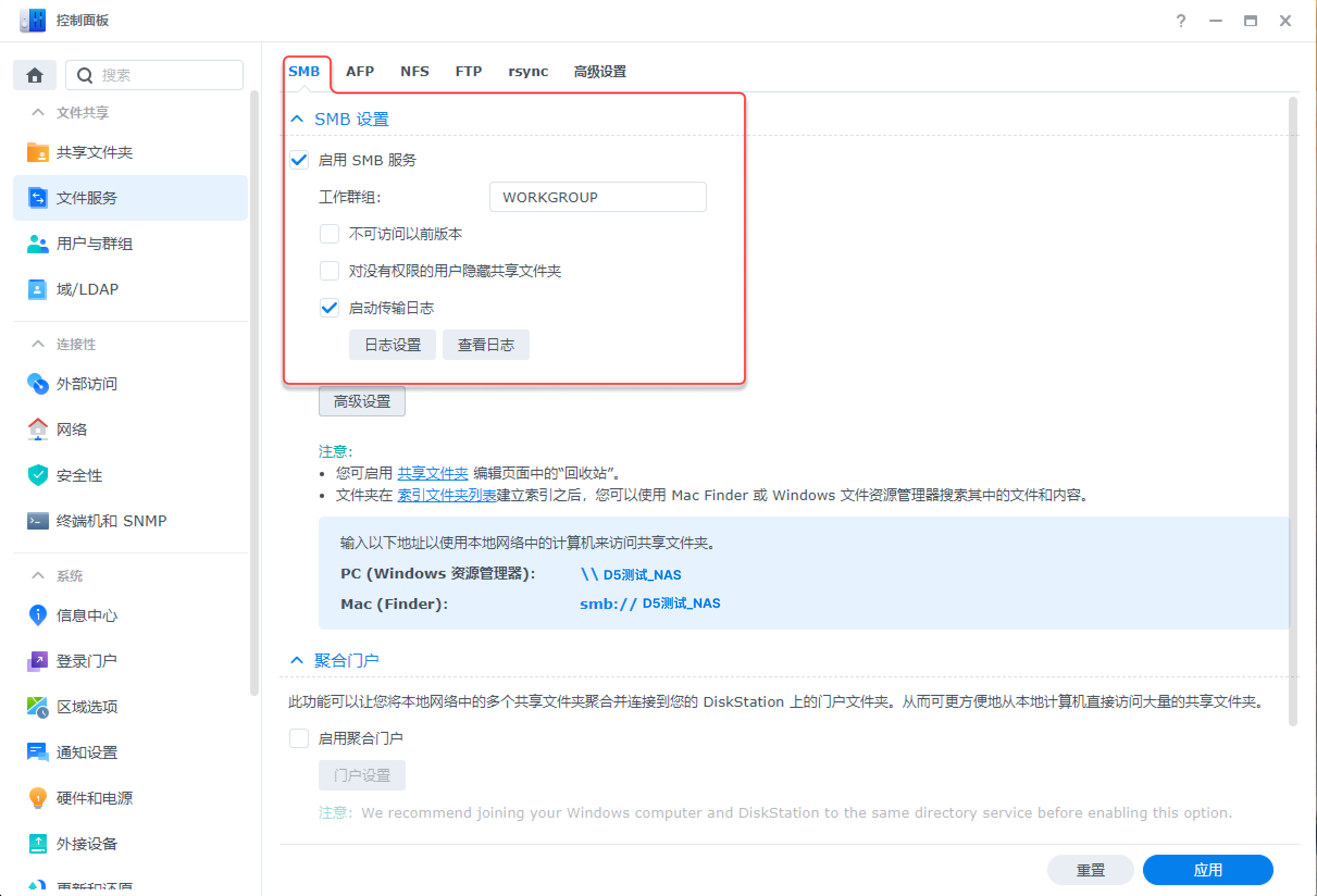
Task: Collapse the SMB 设置 section
Action: click(297, 119)
